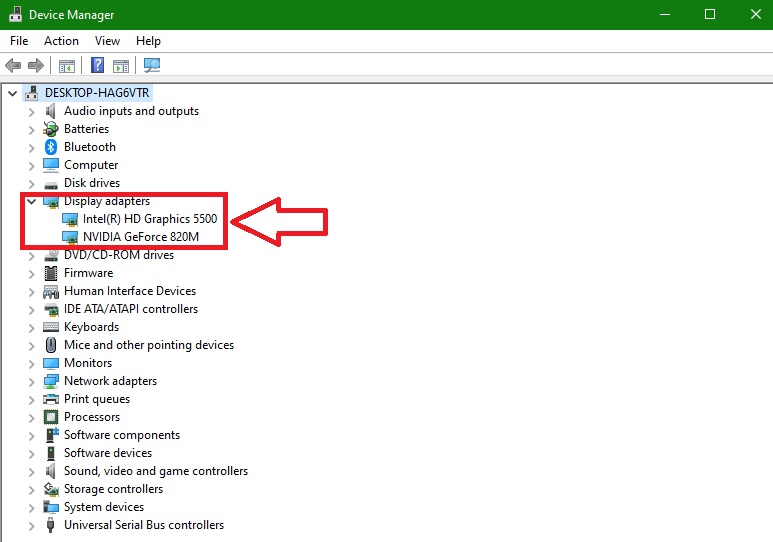Click the Network adapters icon
The width and height of the screenshot is (773, 542).
(51, 381)
